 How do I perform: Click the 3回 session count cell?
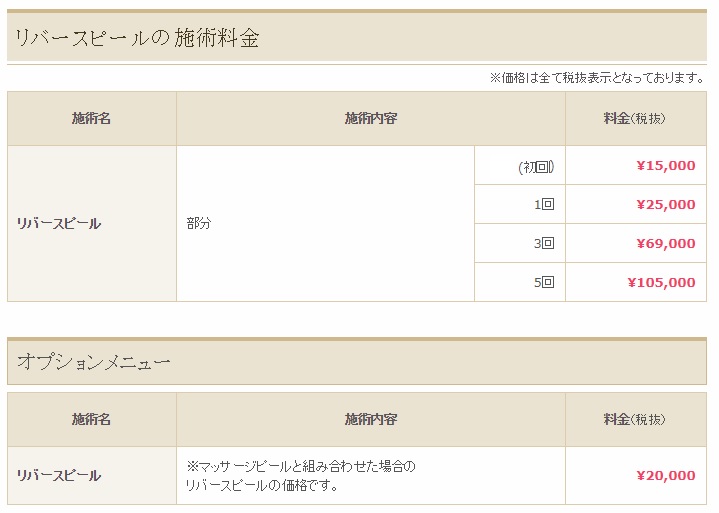coord(544,244)
